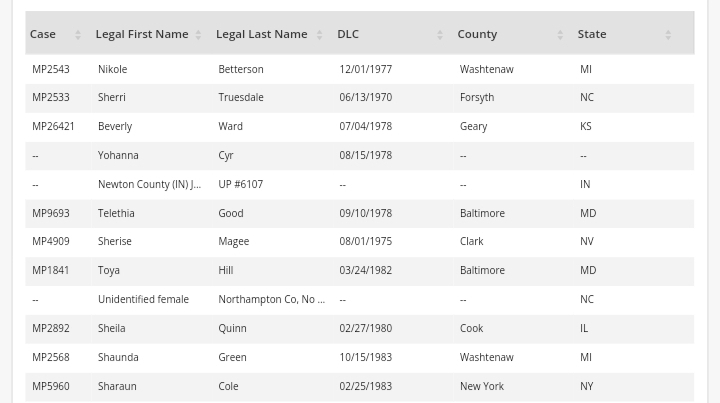Viewport: 720px width, 403px height.
Task: Open case MP4909 for Sherise Magee
Action: pos(51,242)
